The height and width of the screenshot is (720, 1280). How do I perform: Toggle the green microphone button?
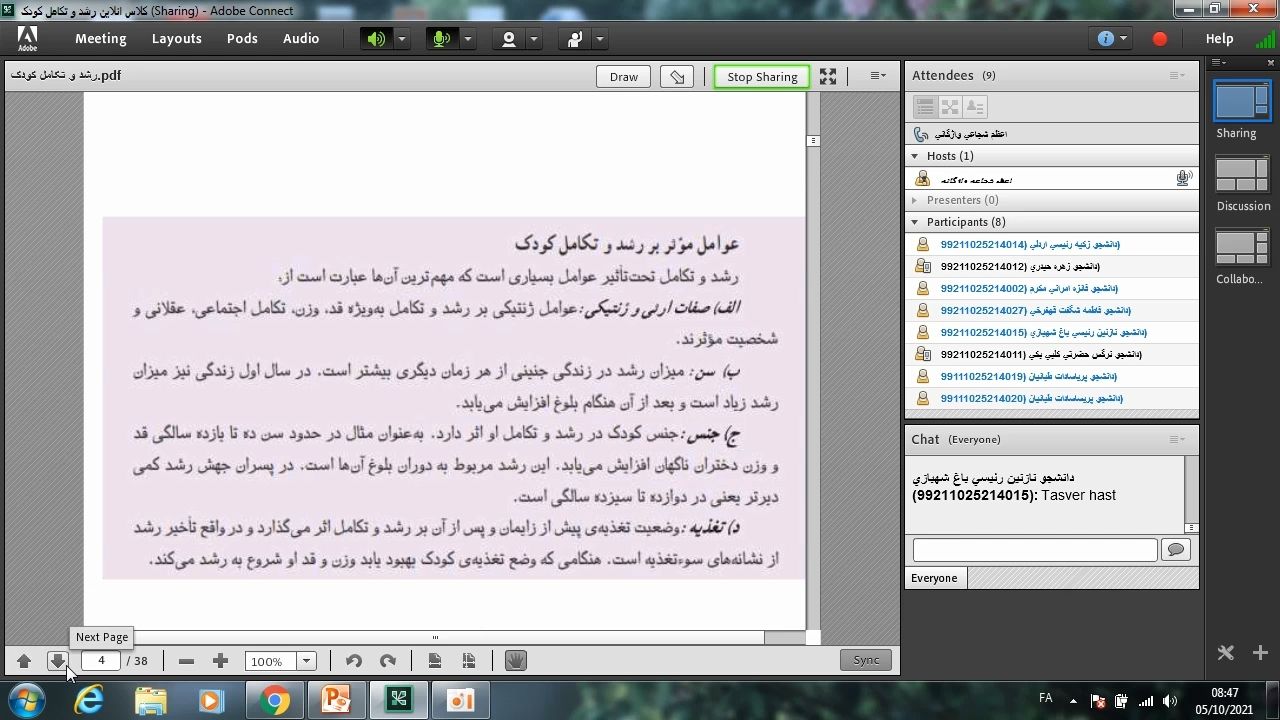tap(440, 39)
